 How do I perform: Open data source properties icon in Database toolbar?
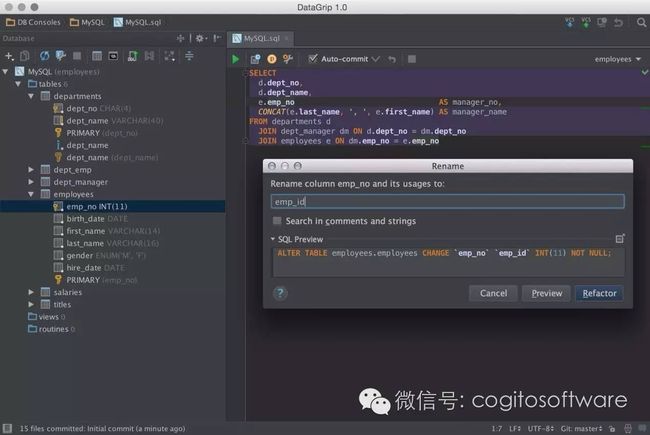(x=61, y=56)
